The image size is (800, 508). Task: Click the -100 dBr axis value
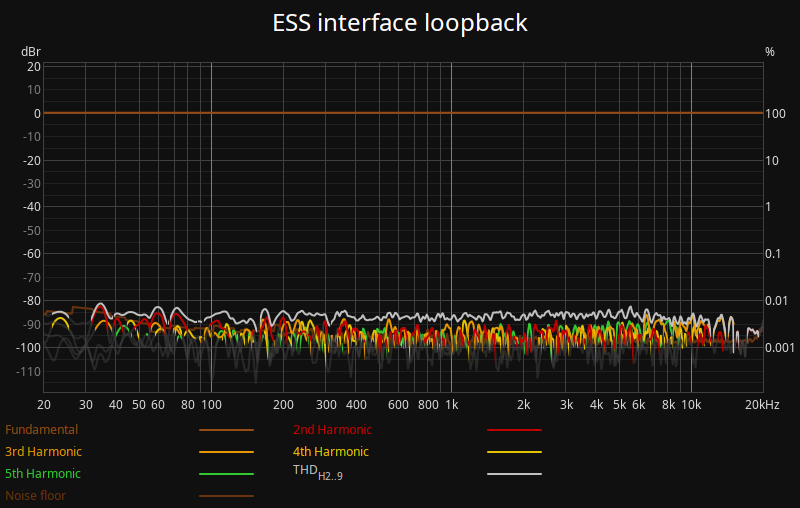[x=29, y=347]
